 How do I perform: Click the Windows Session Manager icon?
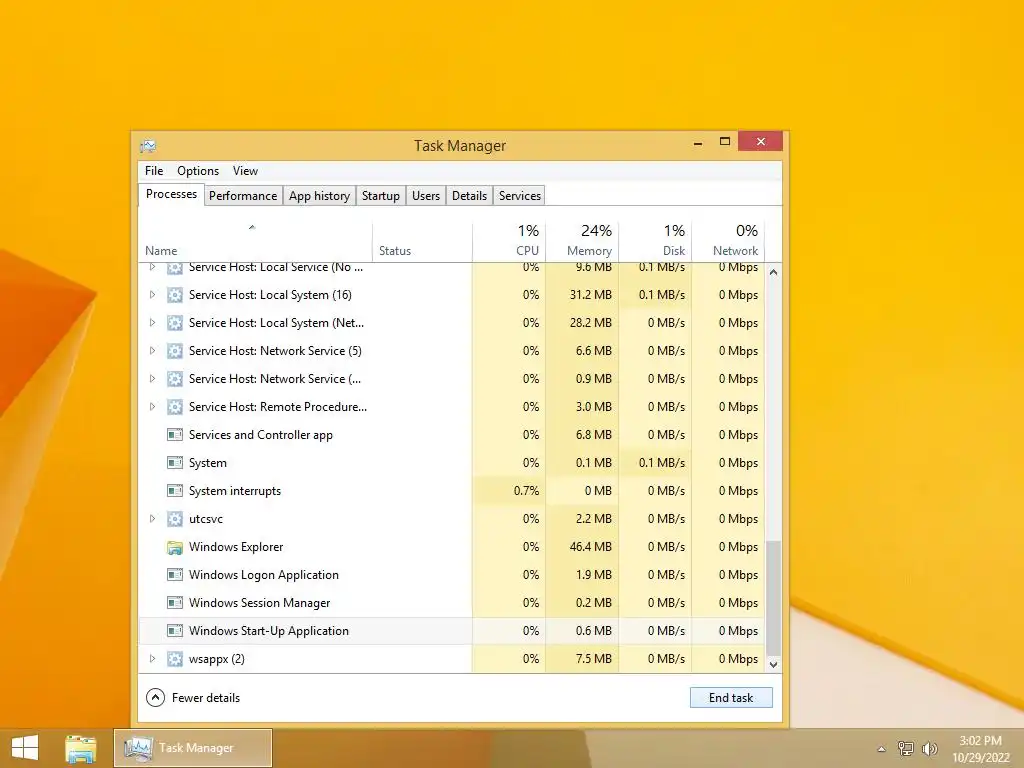(x=174, y=603)
